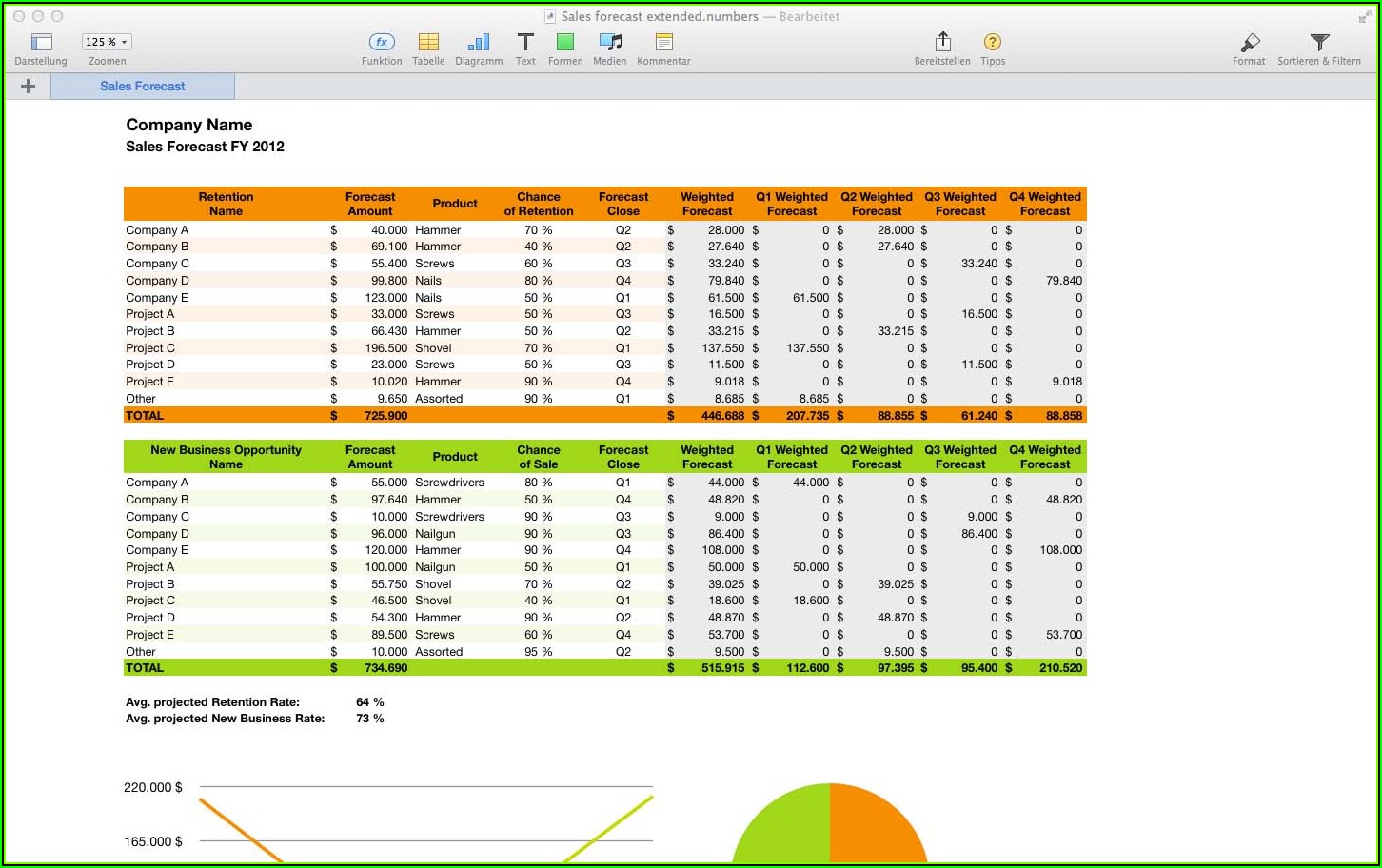The image size is (1382, 868).
Task: Select the orange TOTAL cell of Retention table
Action: pos(145,416)
